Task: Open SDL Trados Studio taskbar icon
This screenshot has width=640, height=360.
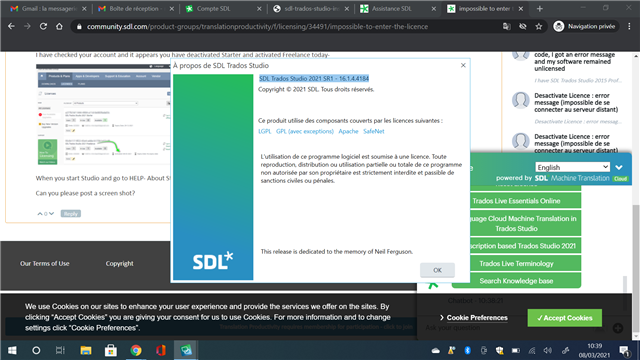Action: pyautogui.click(x=186, y=350)
